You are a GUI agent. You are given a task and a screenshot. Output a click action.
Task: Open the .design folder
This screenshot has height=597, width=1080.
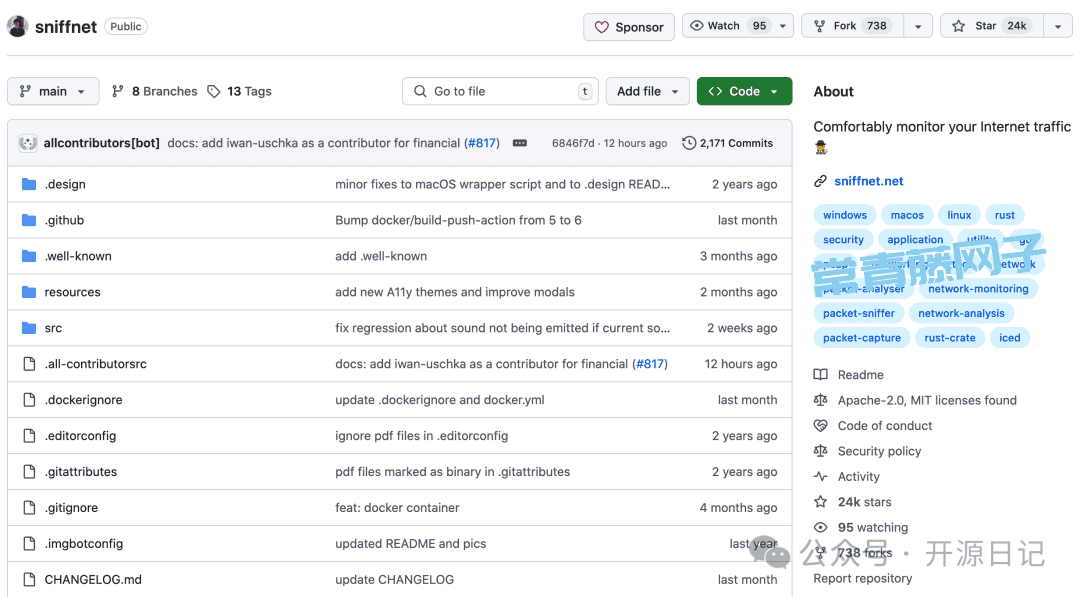[x=65, y=184]
